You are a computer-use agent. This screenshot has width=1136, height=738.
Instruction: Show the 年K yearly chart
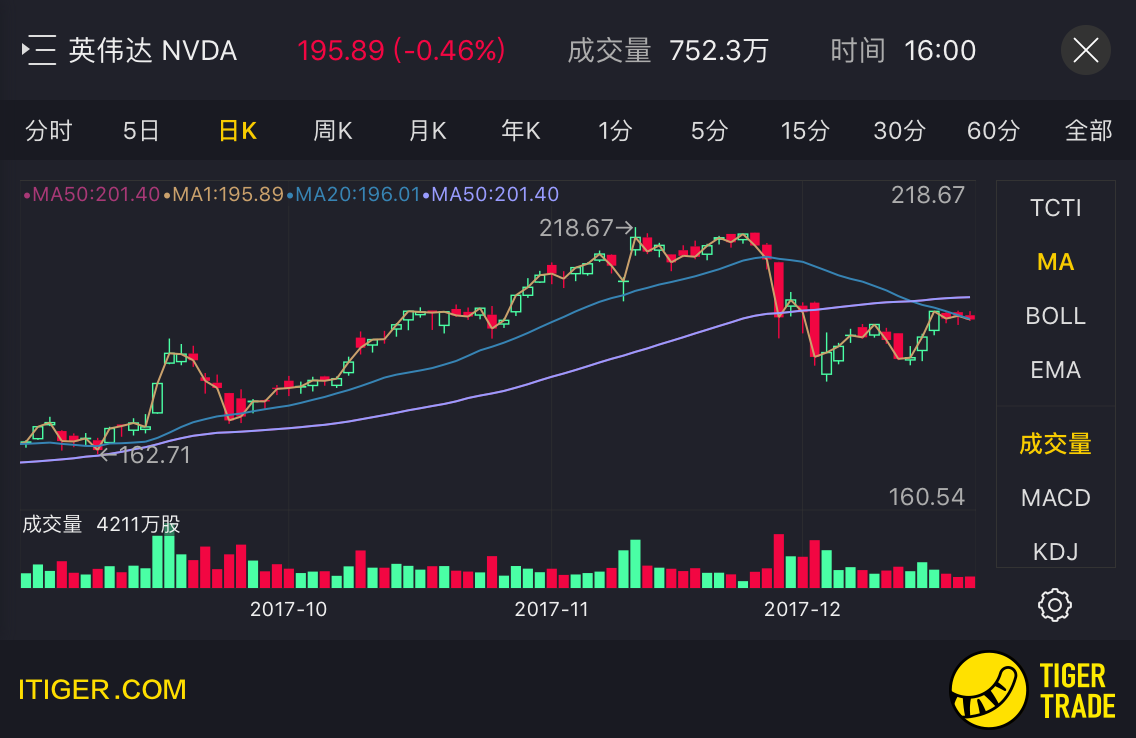pos(521,131)
